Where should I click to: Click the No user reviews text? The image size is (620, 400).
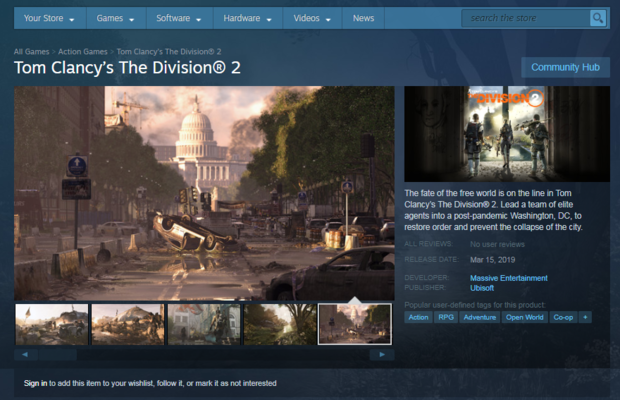click(497, 244)
